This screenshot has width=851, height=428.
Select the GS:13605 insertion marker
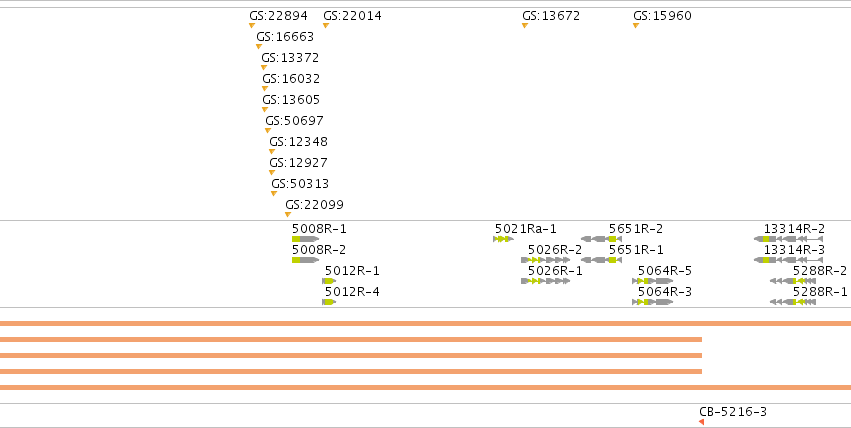click(x=265, y=110)
